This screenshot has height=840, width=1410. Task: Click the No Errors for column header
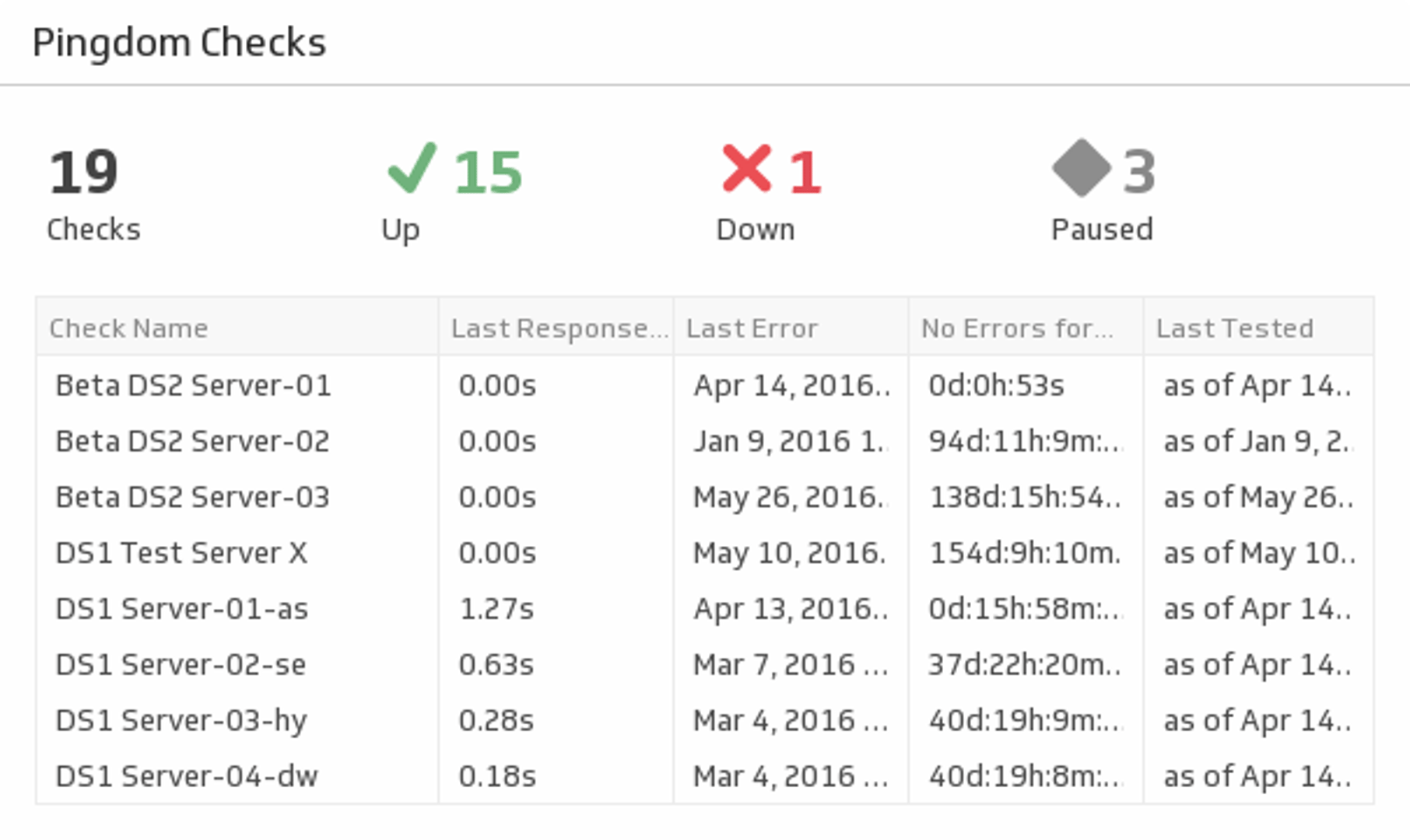[1016, 328]
